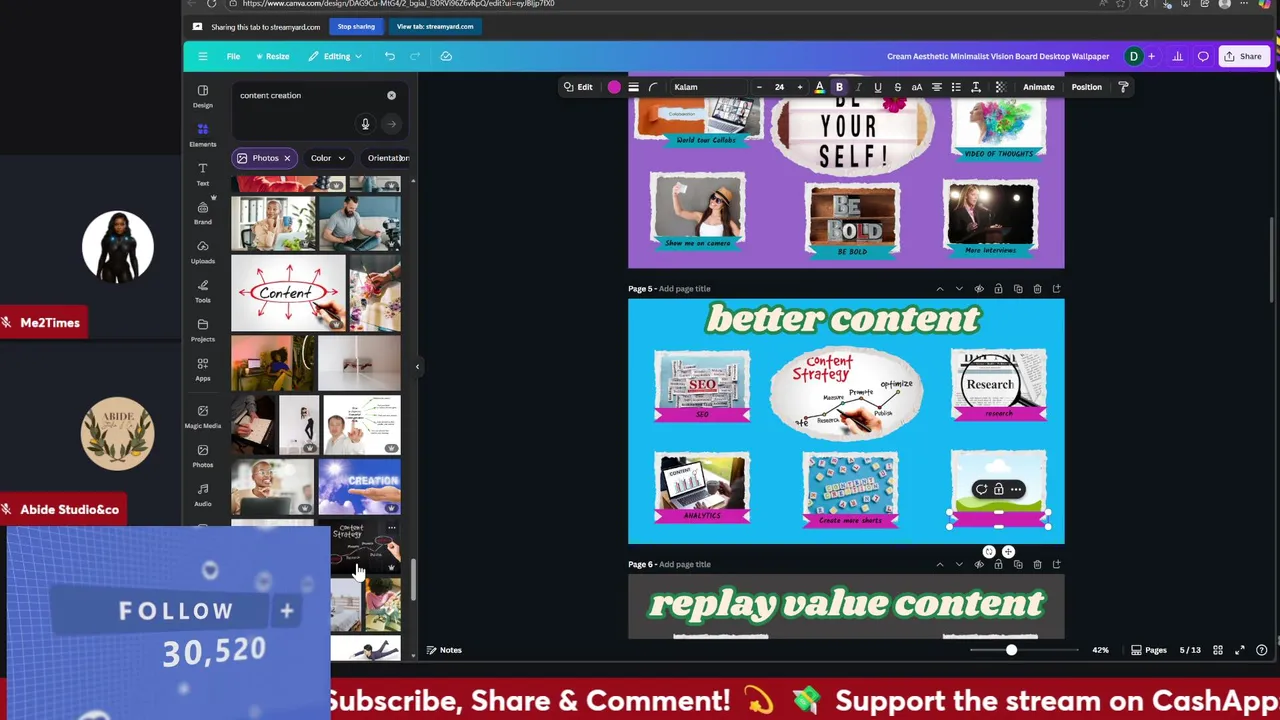This screenshot has height=720, width=1280.
Task: Open corner rounding option in toolbar
Action: click(653, 87)
